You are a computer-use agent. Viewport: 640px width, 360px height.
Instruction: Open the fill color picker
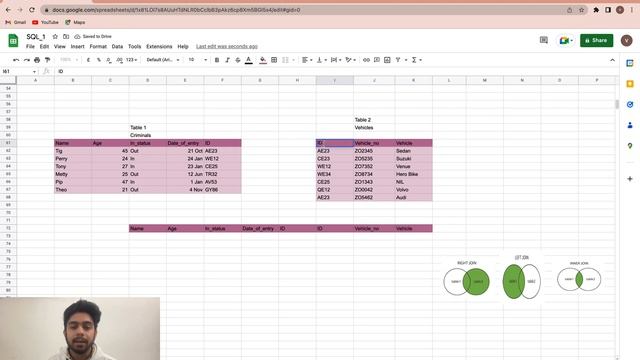263,60
